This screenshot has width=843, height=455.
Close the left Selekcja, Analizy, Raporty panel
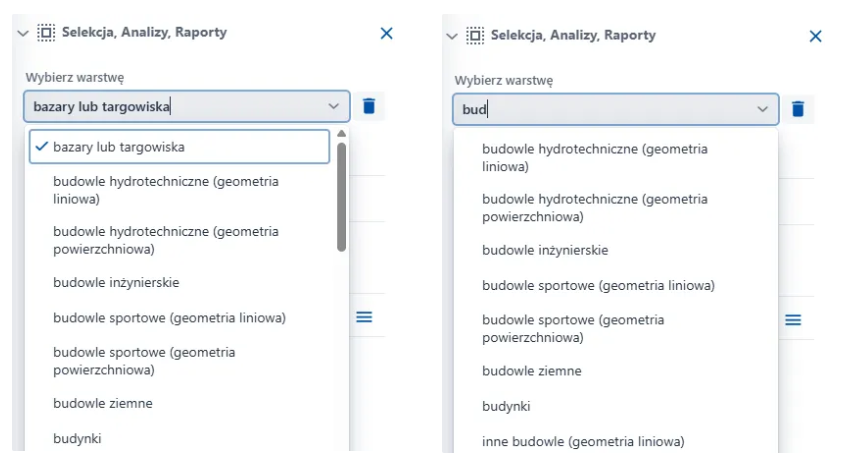(387, 33)
